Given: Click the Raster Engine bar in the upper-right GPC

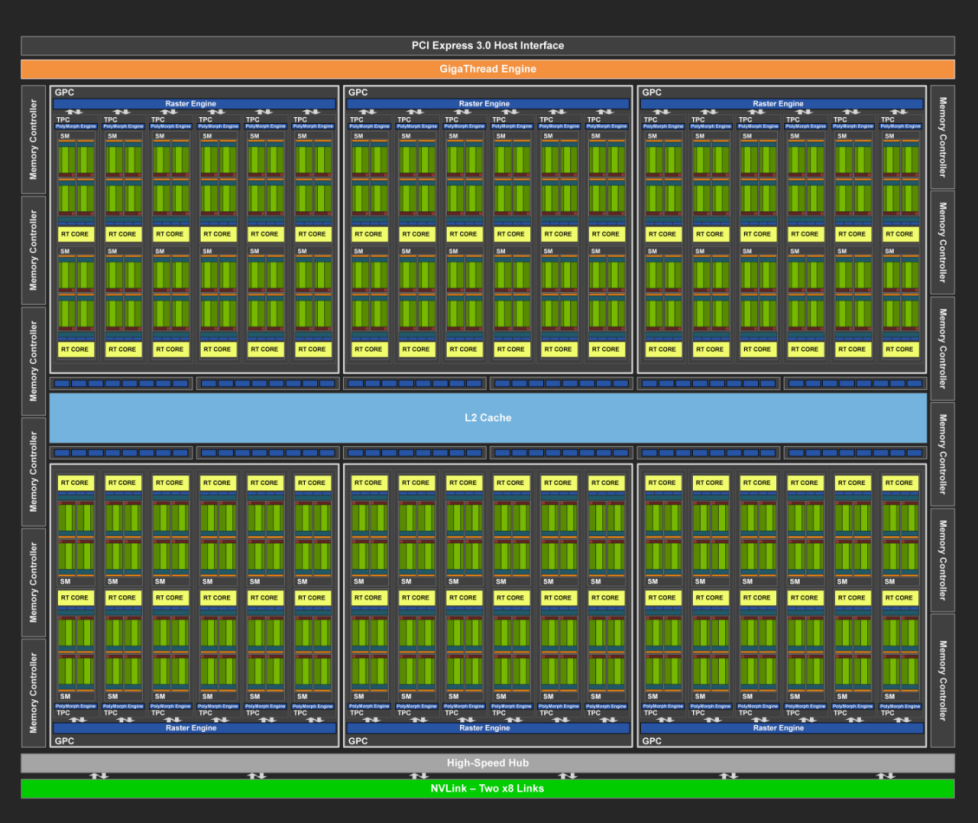Looking at the screenshot, I should pyautogui.click(x=782, y=104).
